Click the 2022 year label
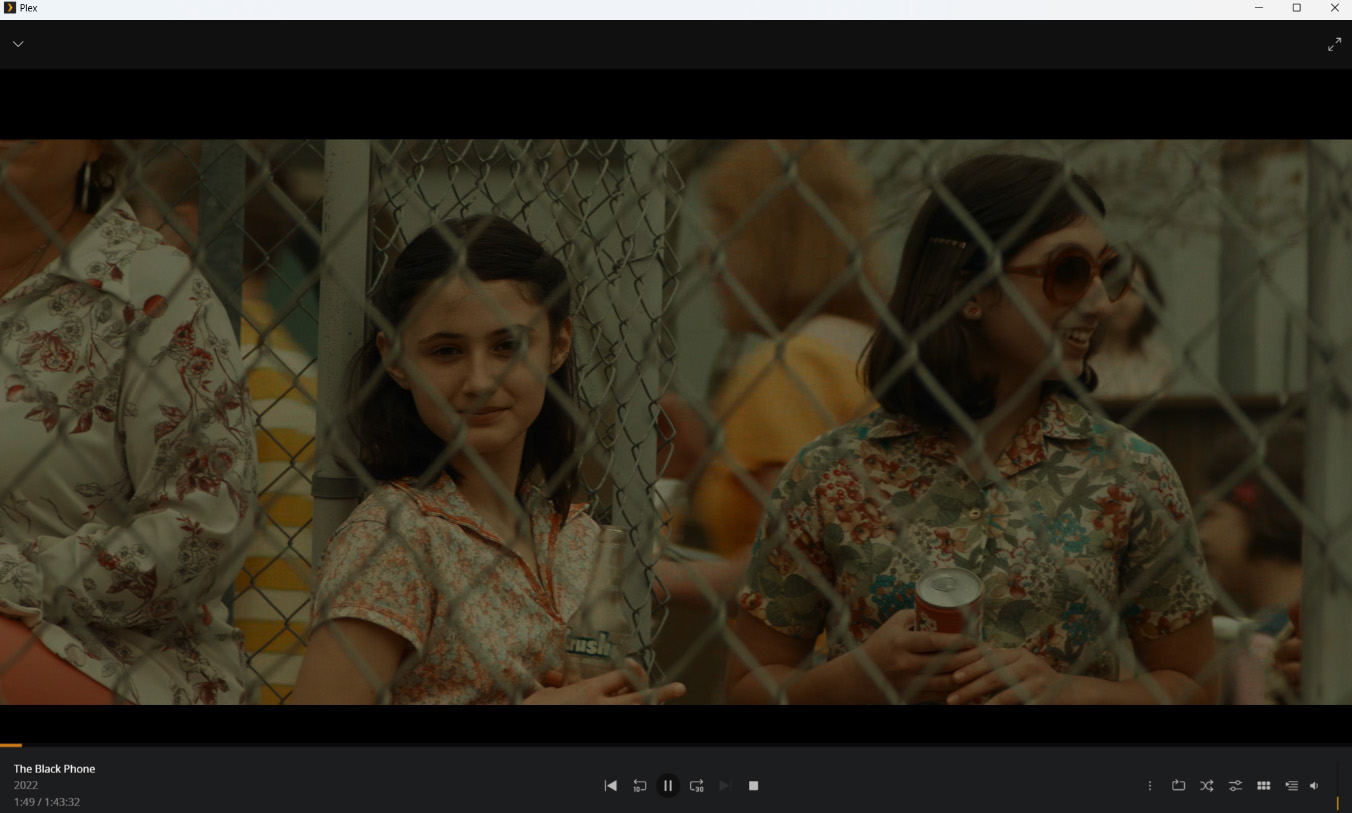This screenshot has width=1352, height=813. (x=26, y=785)
